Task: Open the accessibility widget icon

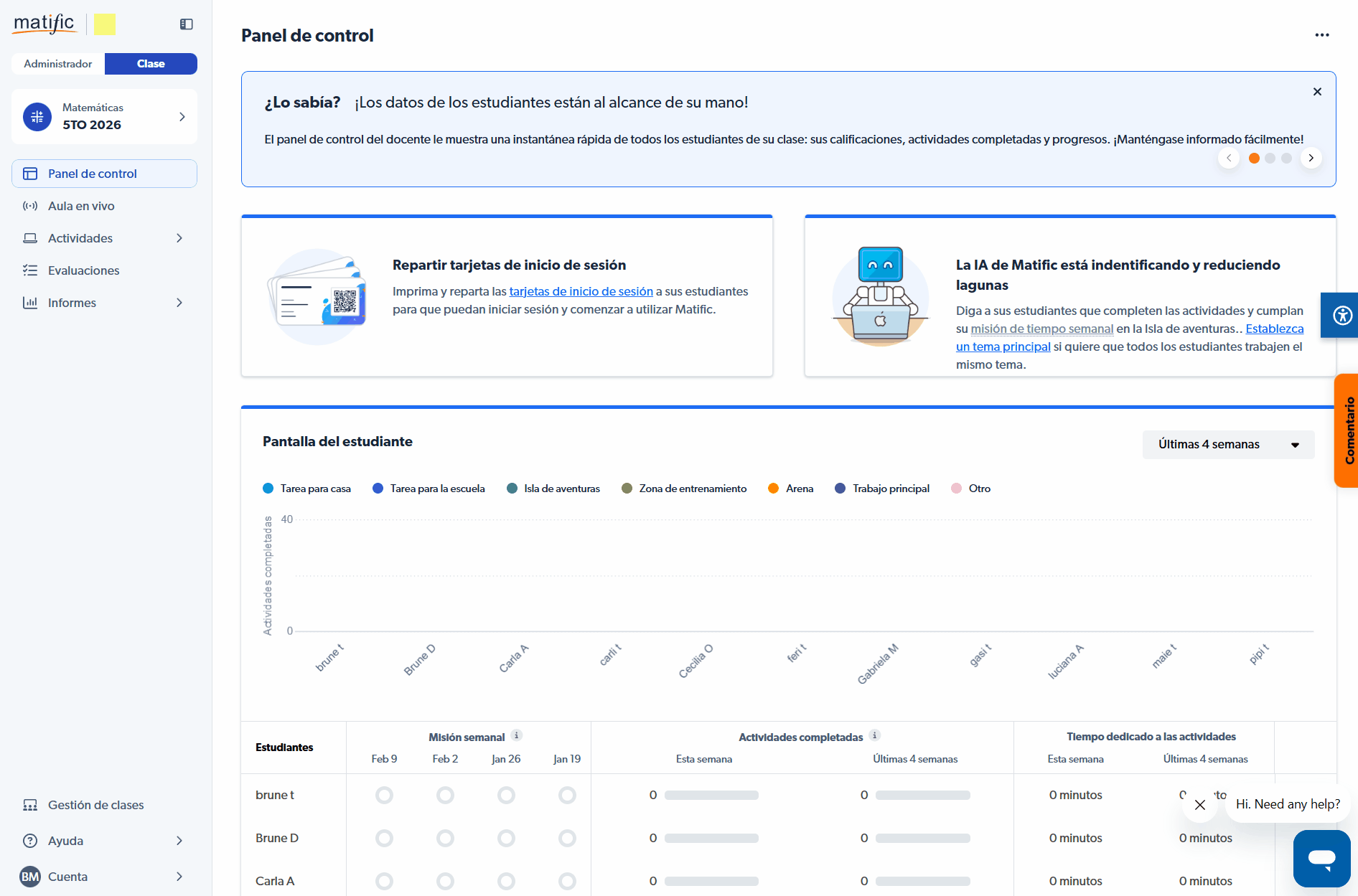Action: (x=1341, y=315)
